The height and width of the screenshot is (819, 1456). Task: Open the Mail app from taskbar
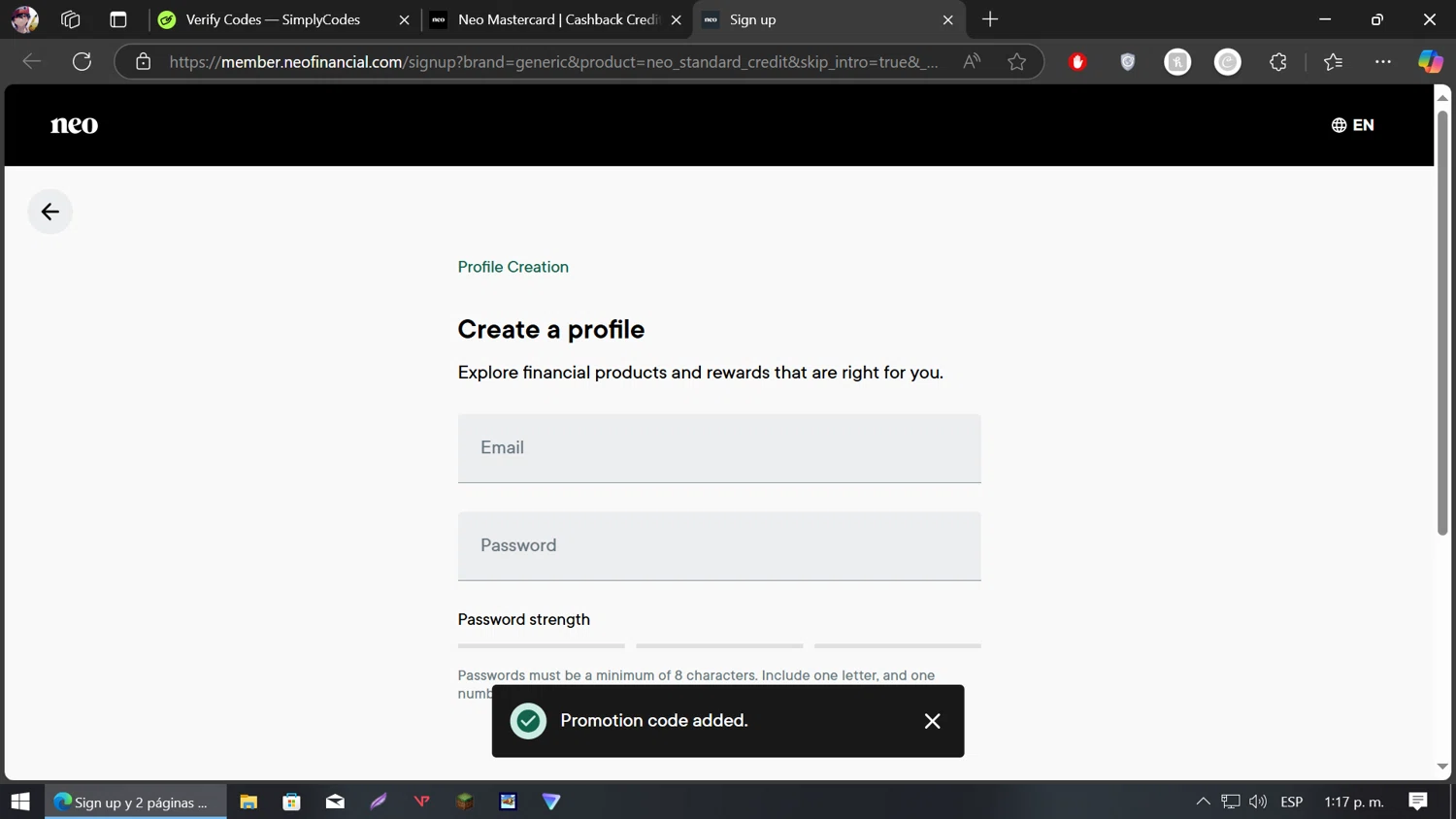click(335, 802)
